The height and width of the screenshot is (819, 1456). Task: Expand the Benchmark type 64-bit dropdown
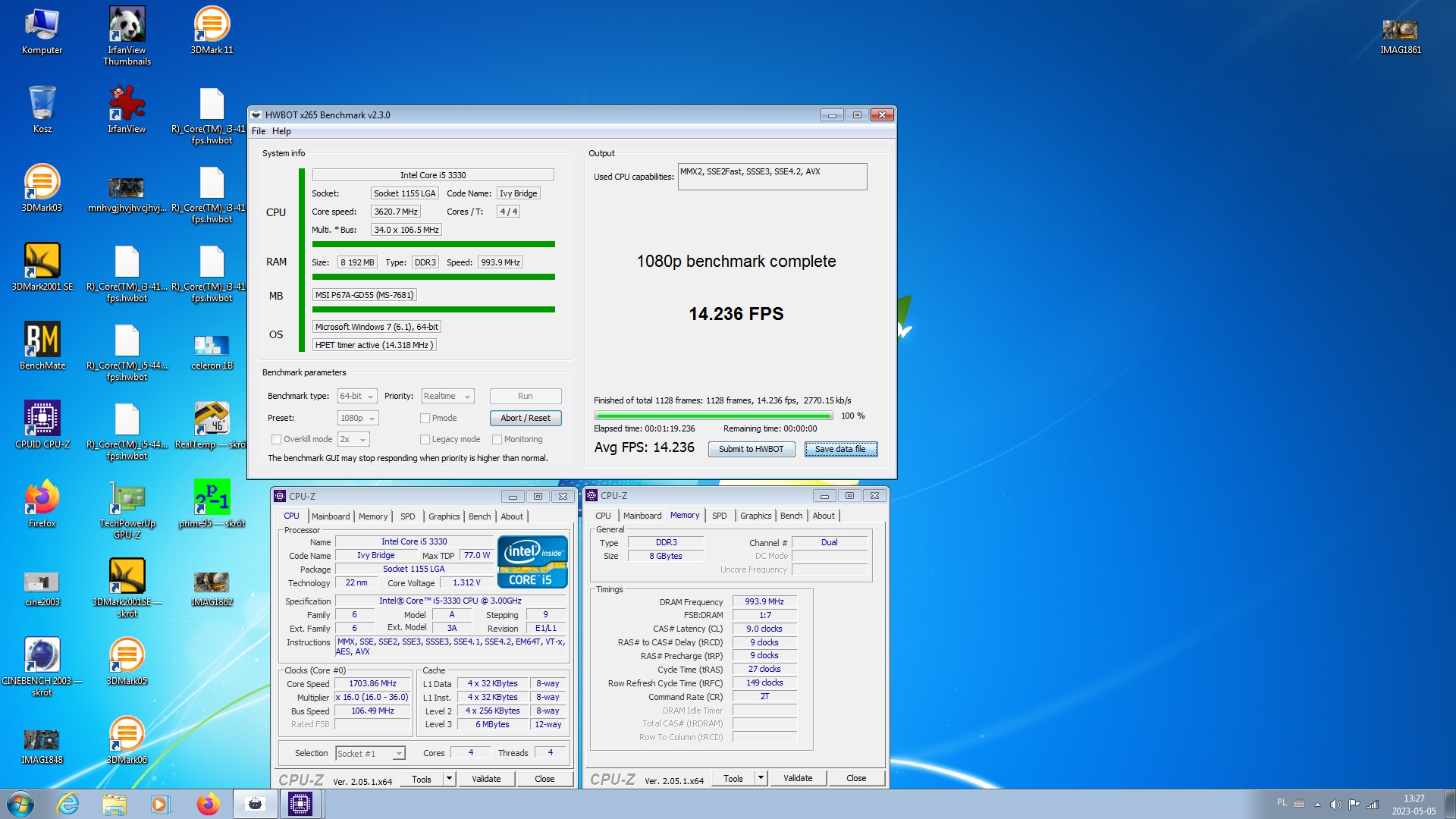coord(357,396)
